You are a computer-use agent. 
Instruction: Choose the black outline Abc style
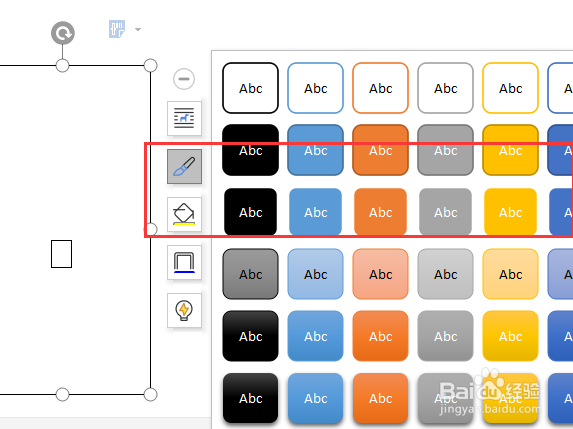[x=250, y=88]
